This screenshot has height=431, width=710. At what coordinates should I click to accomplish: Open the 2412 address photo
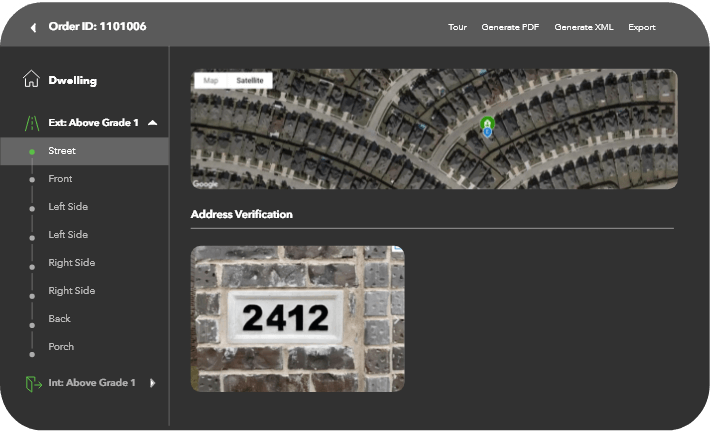point(297,319)
